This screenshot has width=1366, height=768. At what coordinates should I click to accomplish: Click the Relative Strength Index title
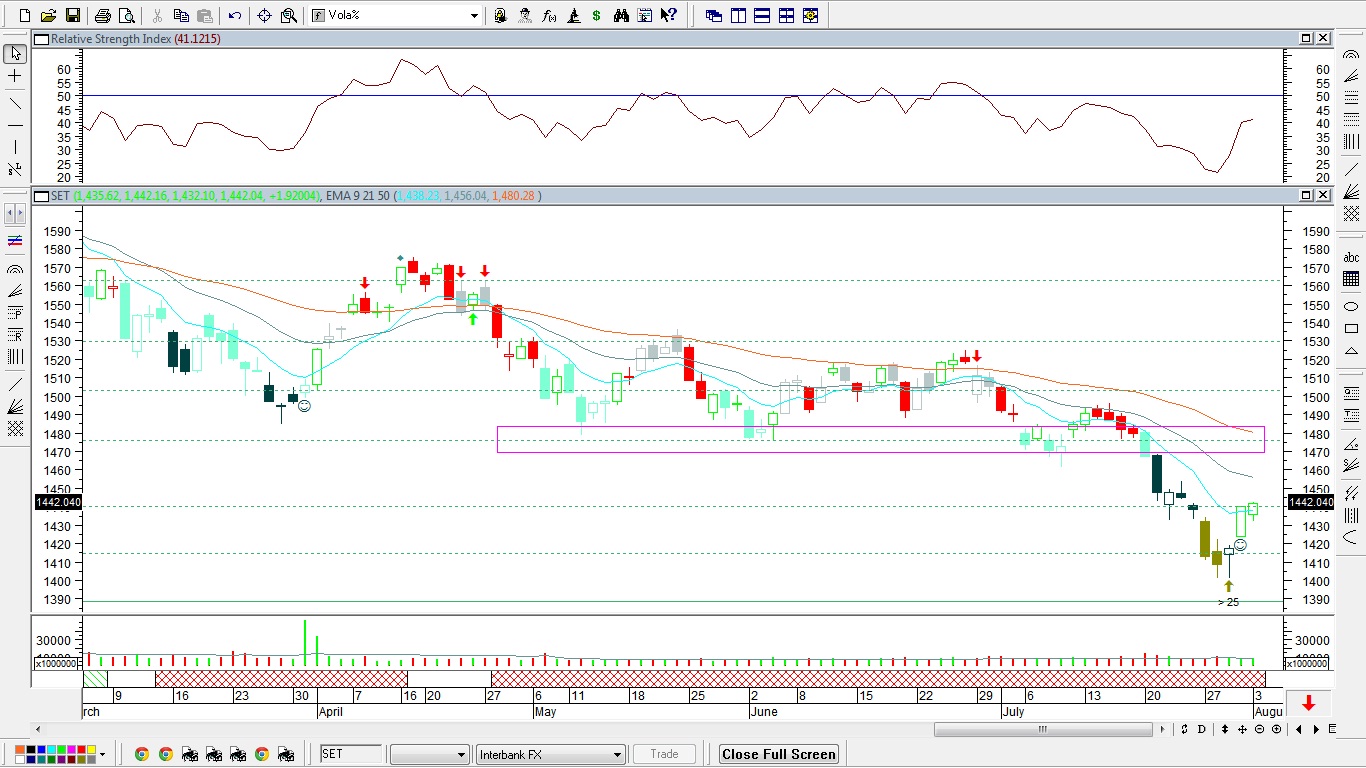111,39
